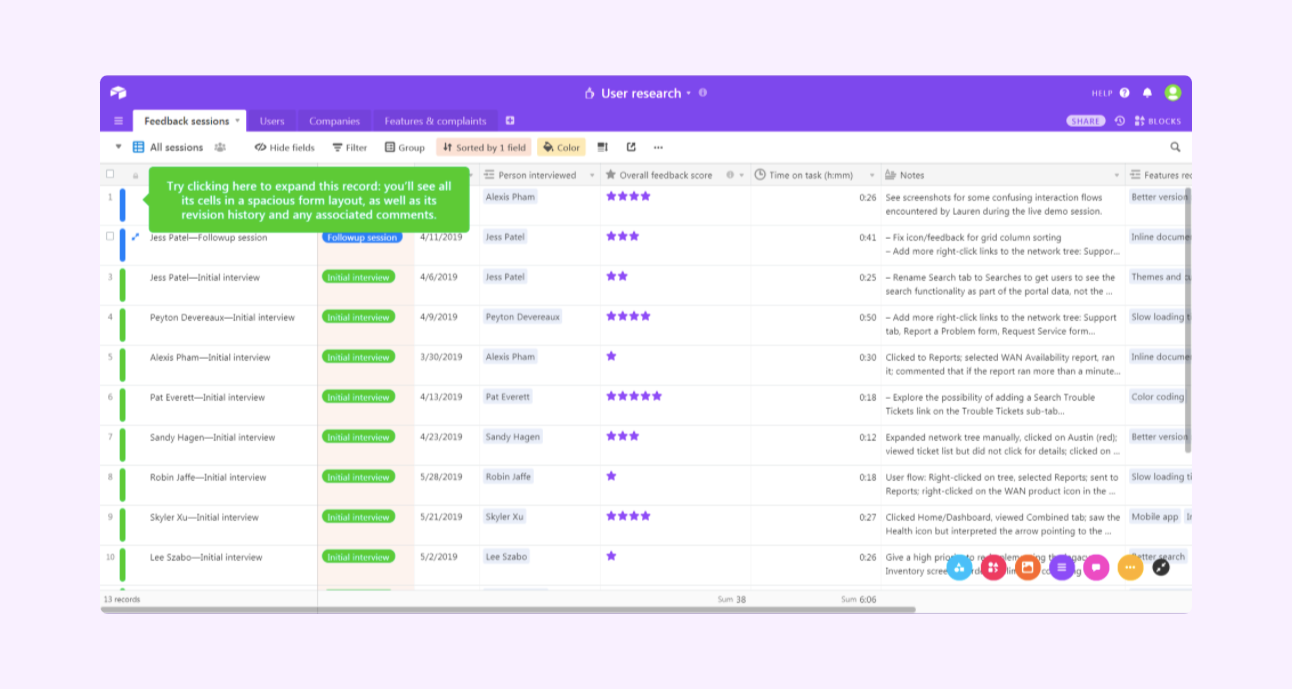Open the BLOCKS panel
1292x689 pixels.
coord(1158,121)
